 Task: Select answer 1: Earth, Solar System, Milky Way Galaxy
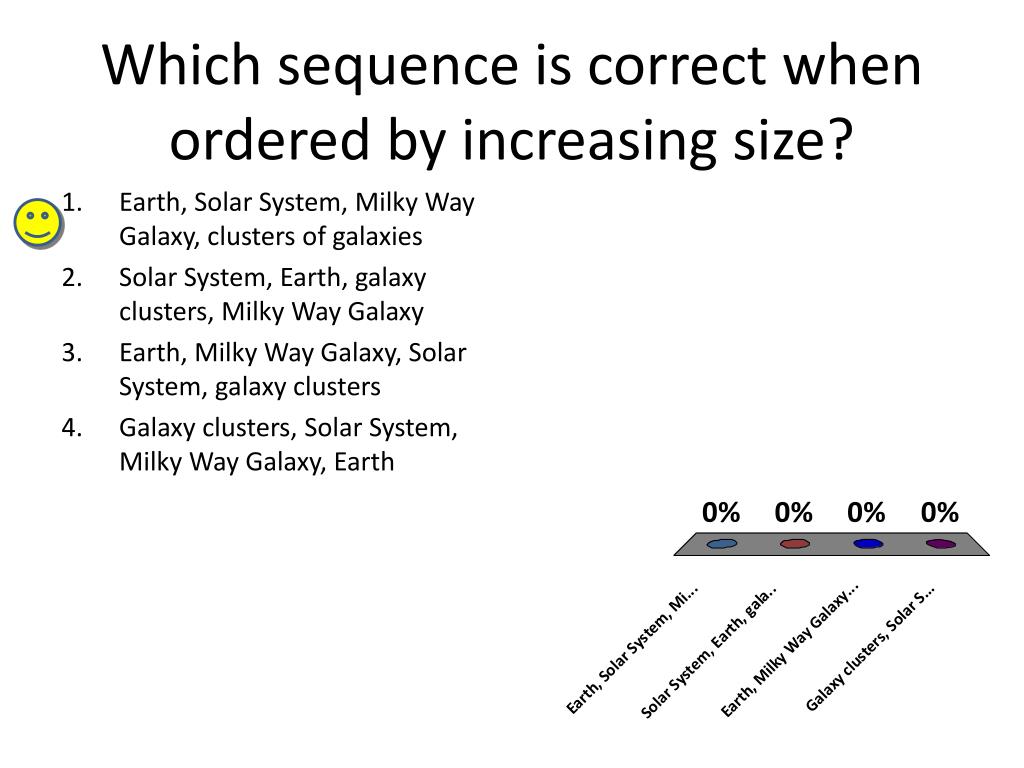tap(296, 219)
